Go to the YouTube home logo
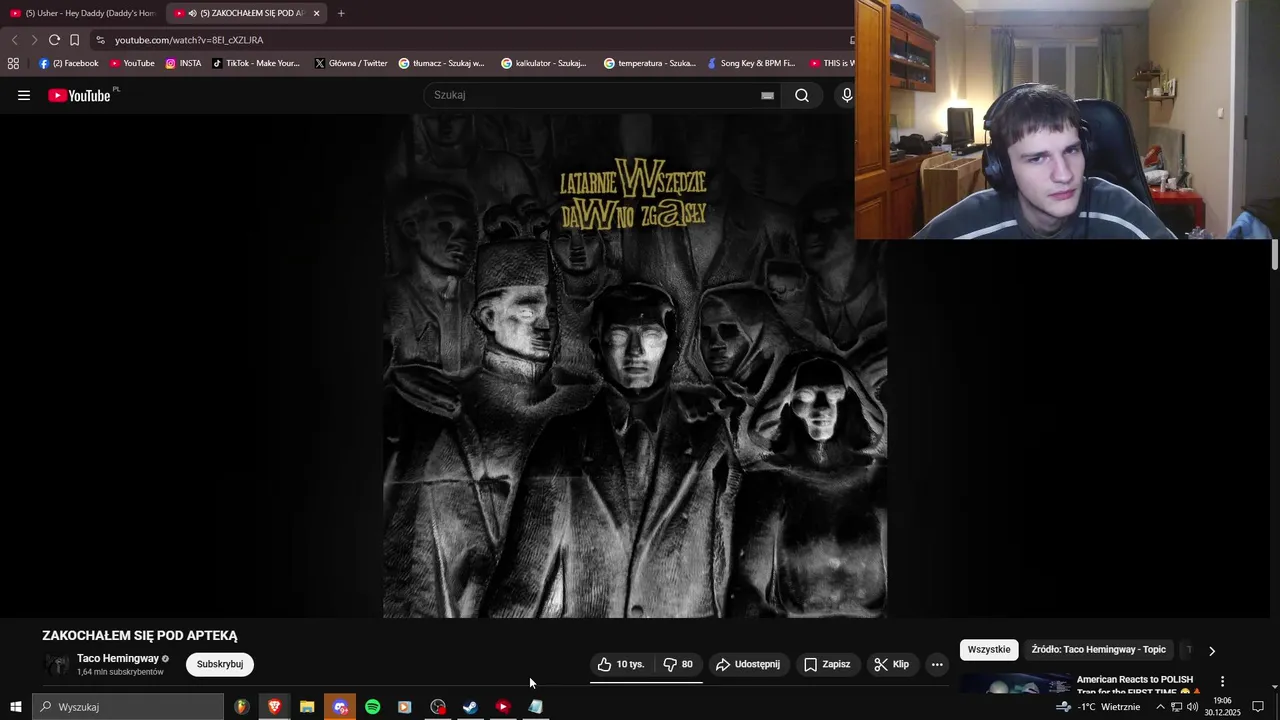This screenshot has width=1280, height=720. (x=79, y=95)
